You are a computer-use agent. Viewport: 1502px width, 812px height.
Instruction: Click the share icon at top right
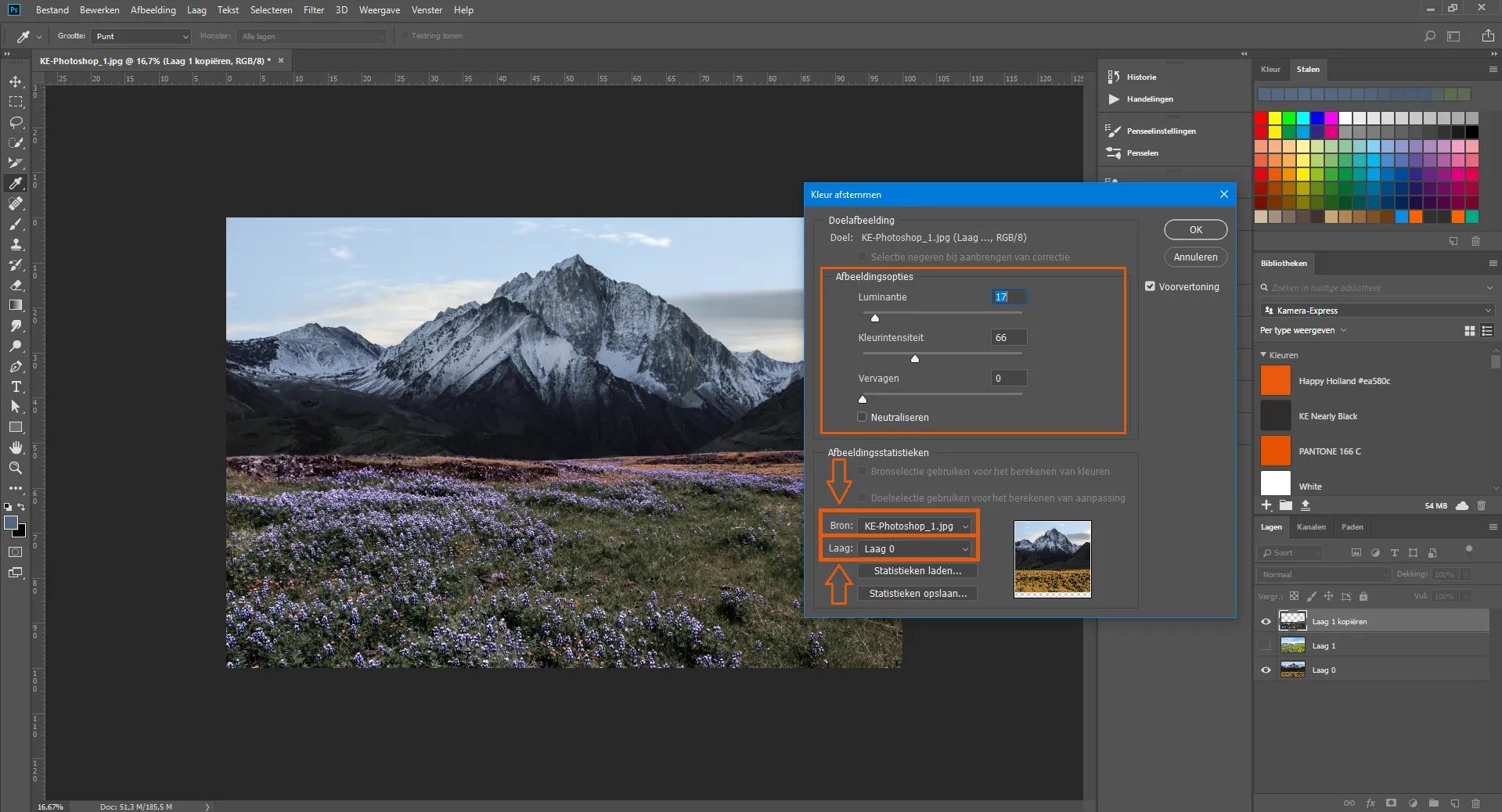point(1488,36)
